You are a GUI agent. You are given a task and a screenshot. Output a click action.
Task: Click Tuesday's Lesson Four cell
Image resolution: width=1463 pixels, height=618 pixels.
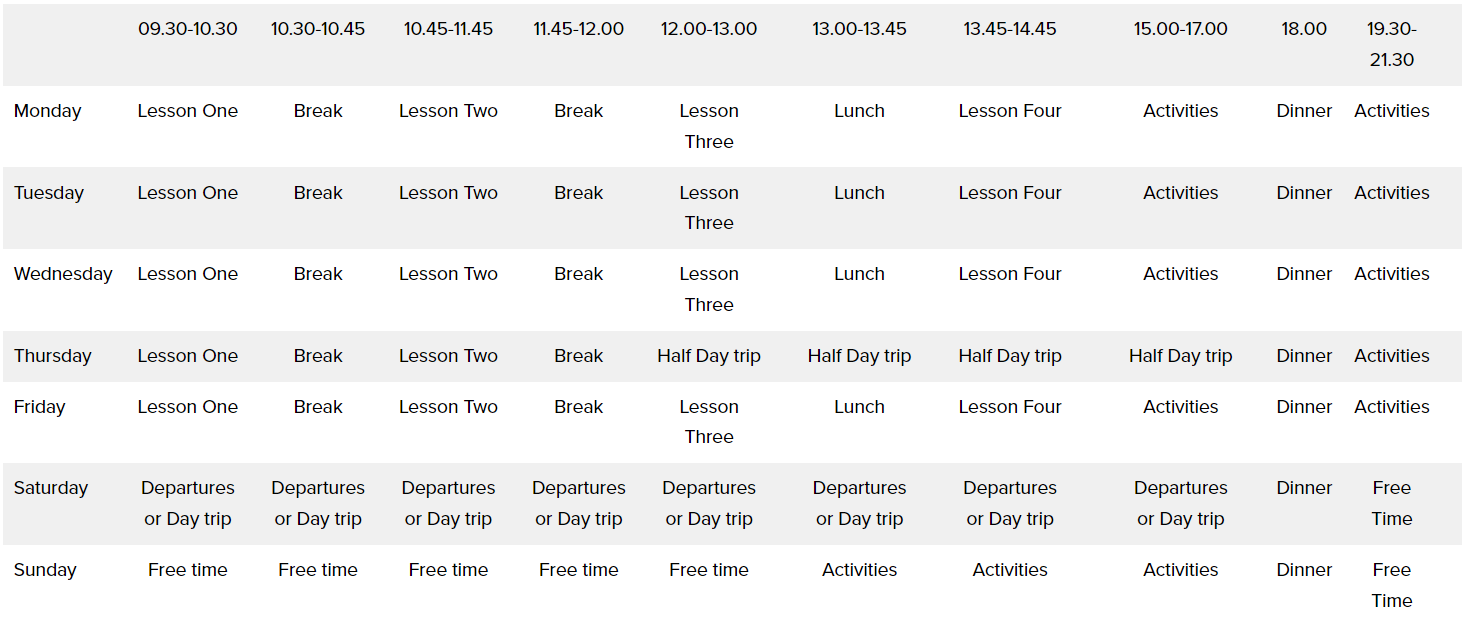pos(1010,193)
